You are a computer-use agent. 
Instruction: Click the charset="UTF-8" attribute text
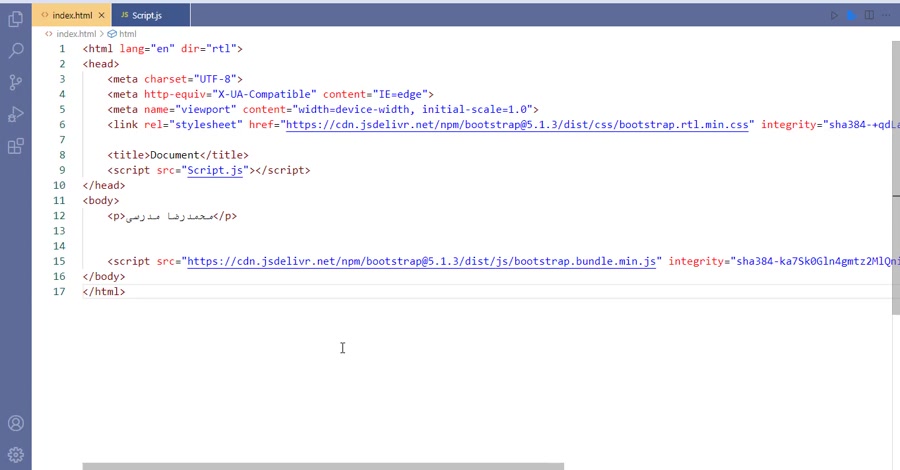(x=190, y=79)
